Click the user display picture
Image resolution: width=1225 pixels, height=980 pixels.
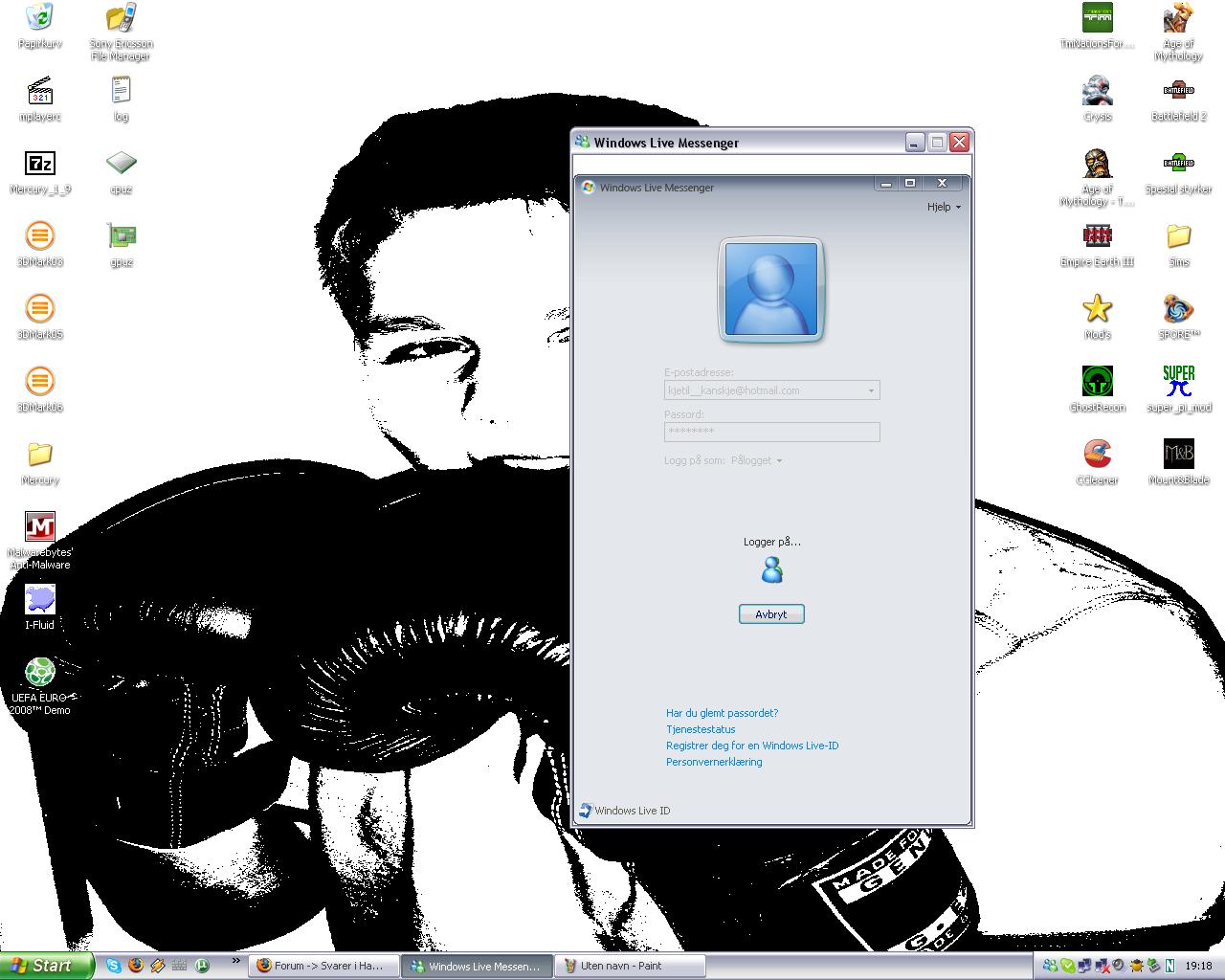[771, 289]
